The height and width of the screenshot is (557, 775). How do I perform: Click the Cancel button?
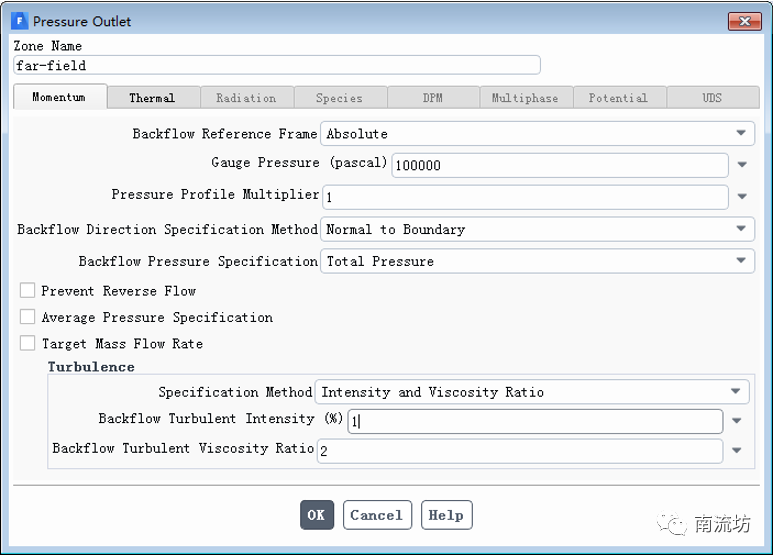coord(376,515)
